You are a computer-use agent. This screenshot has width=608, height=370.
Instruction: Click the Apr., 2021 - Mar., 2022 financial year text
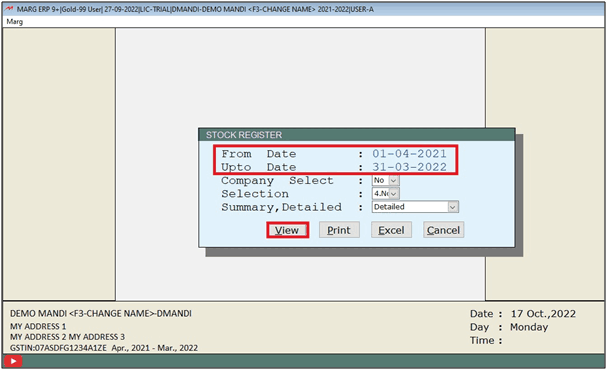click(x=155, y=348)
